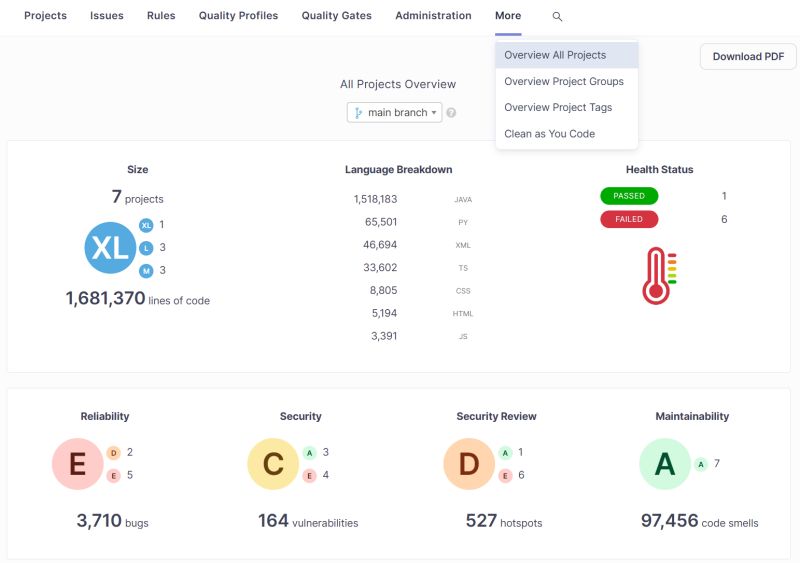The height and width of the screenshot is (563, 800).
Task: Click the small Security Review E badge
Action: click(x=505, y=476)
